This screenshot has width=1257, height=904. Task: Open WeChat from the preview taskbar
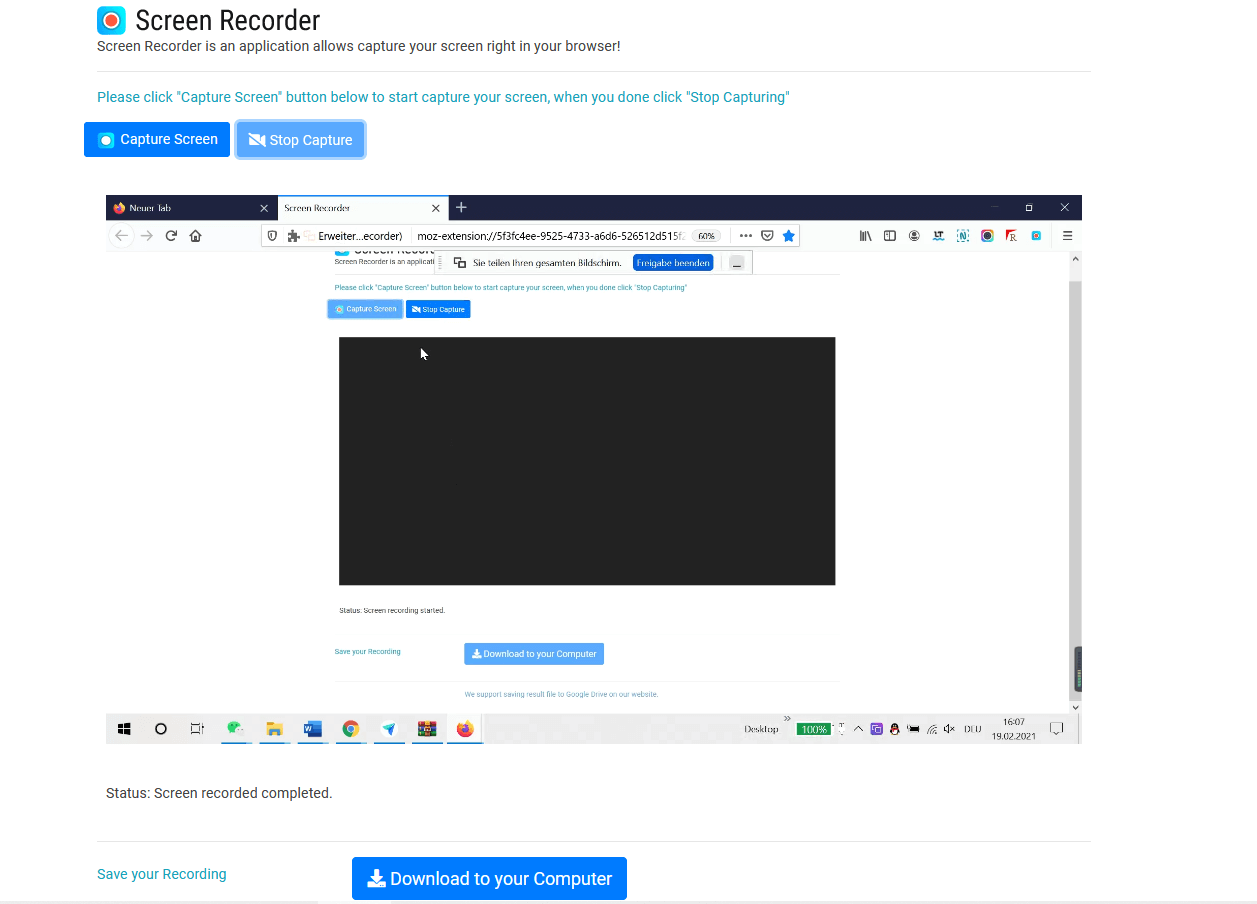tap(235, 729)
